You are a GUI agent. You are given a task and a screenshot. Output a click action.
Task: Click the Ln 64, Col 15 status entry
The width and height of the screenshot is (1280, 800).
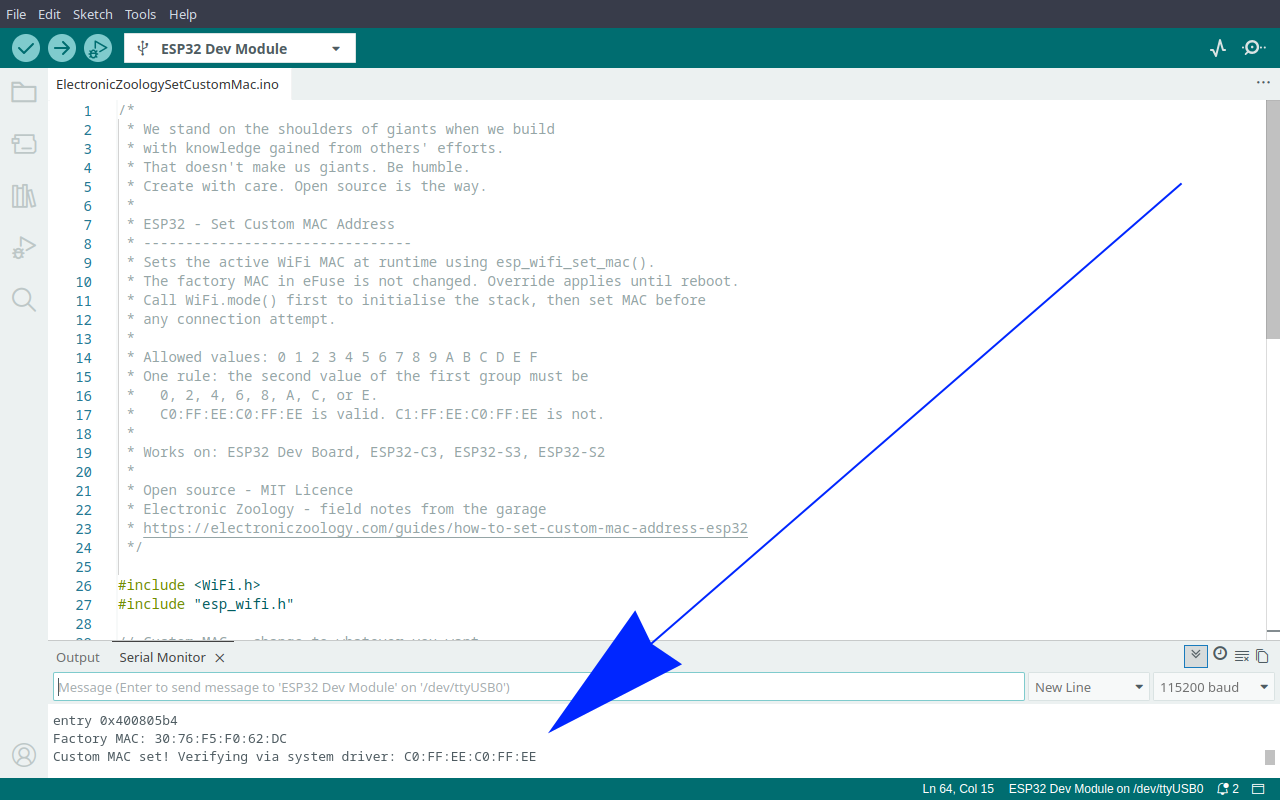(x=958, y=789)
